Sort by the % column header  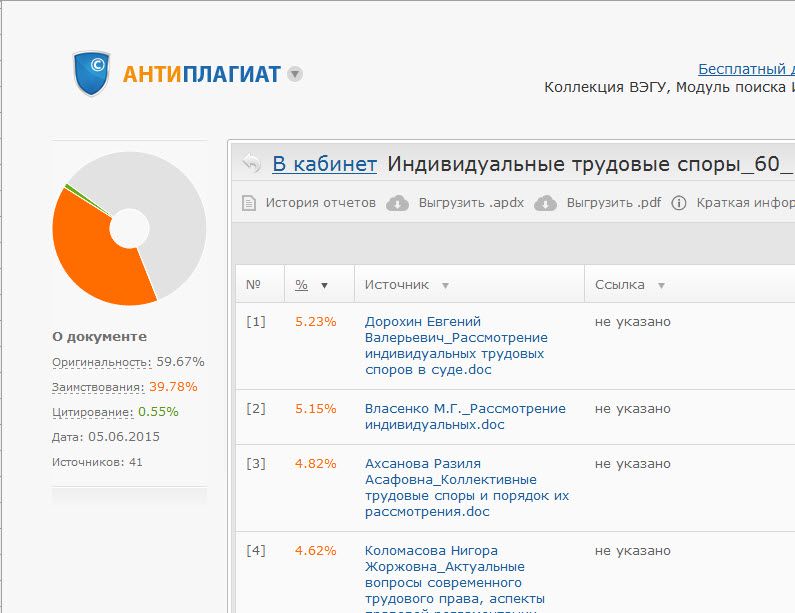302,285
